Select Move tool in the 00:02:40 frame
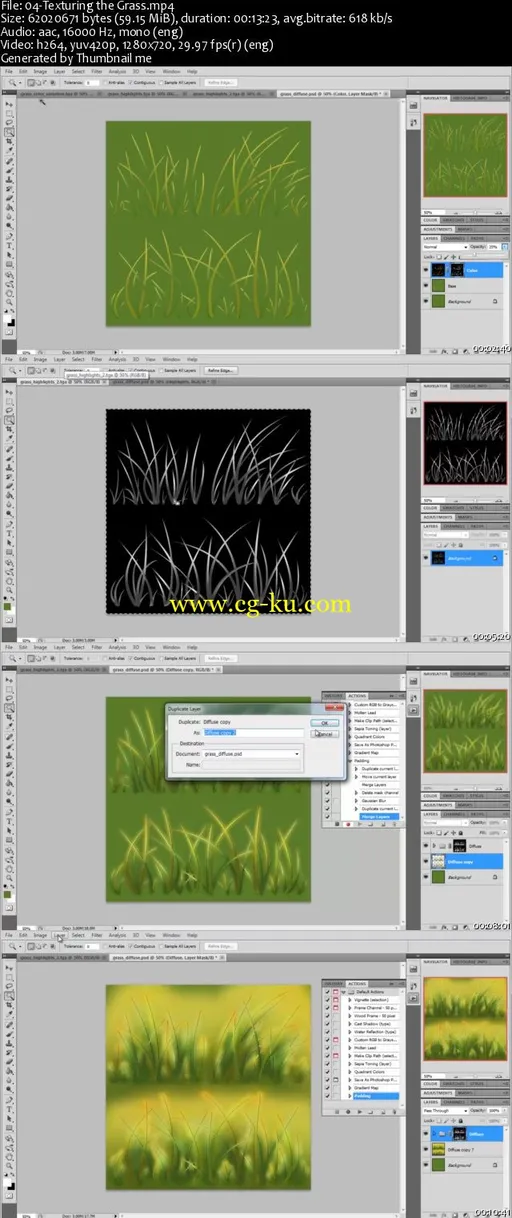The height and width of the screenshot is (1218, 512). coord(9,104)
